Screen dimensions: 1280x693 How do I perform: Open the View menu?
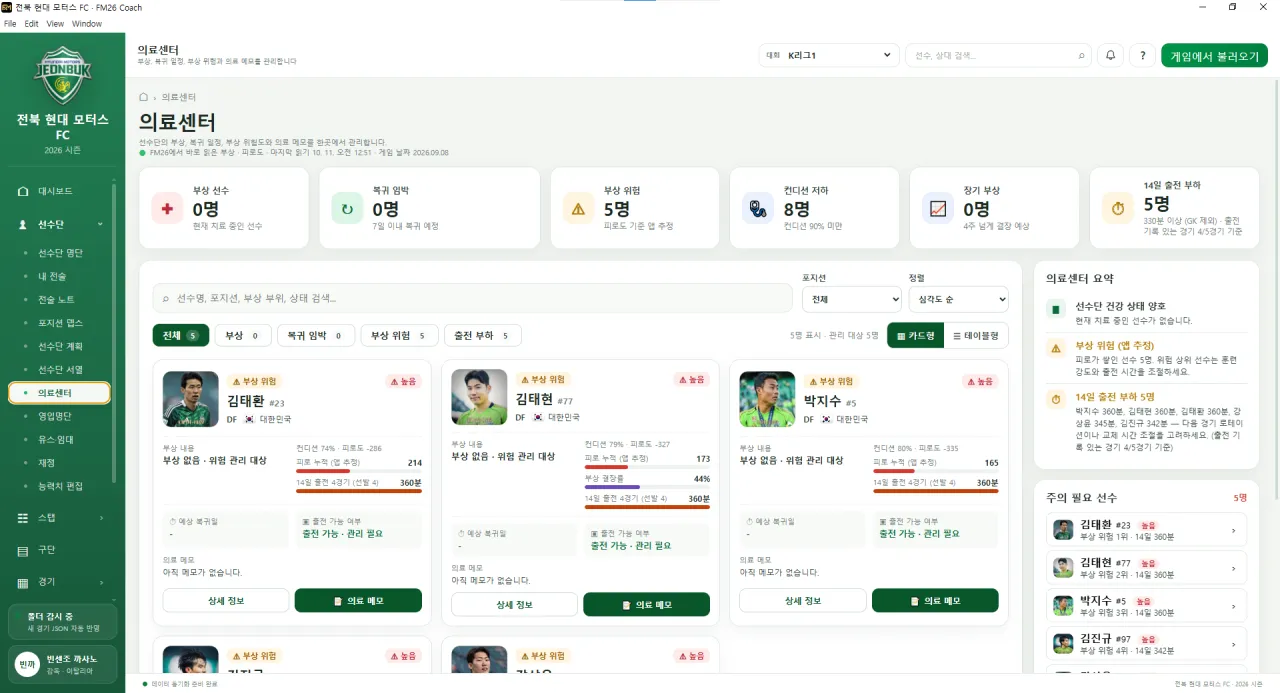(55, 23)
